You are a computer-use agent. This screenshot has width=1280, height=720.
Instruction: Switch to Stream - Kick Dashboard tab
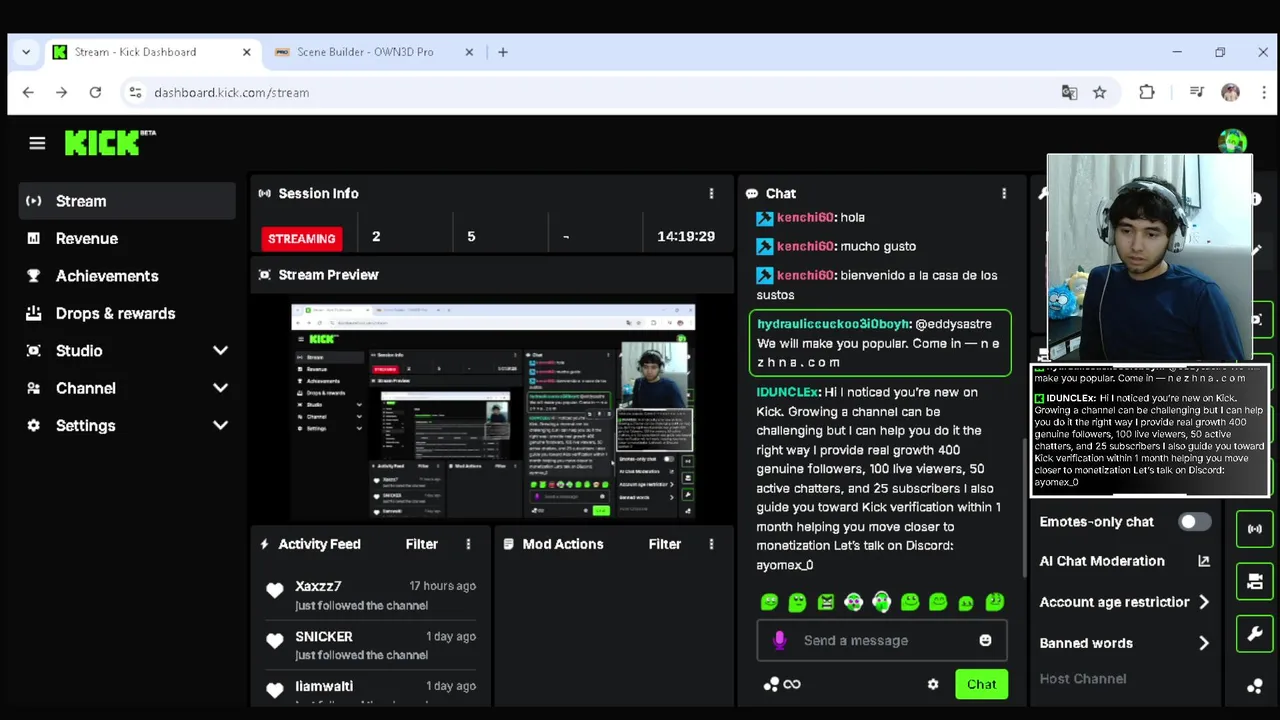(152, 52)
